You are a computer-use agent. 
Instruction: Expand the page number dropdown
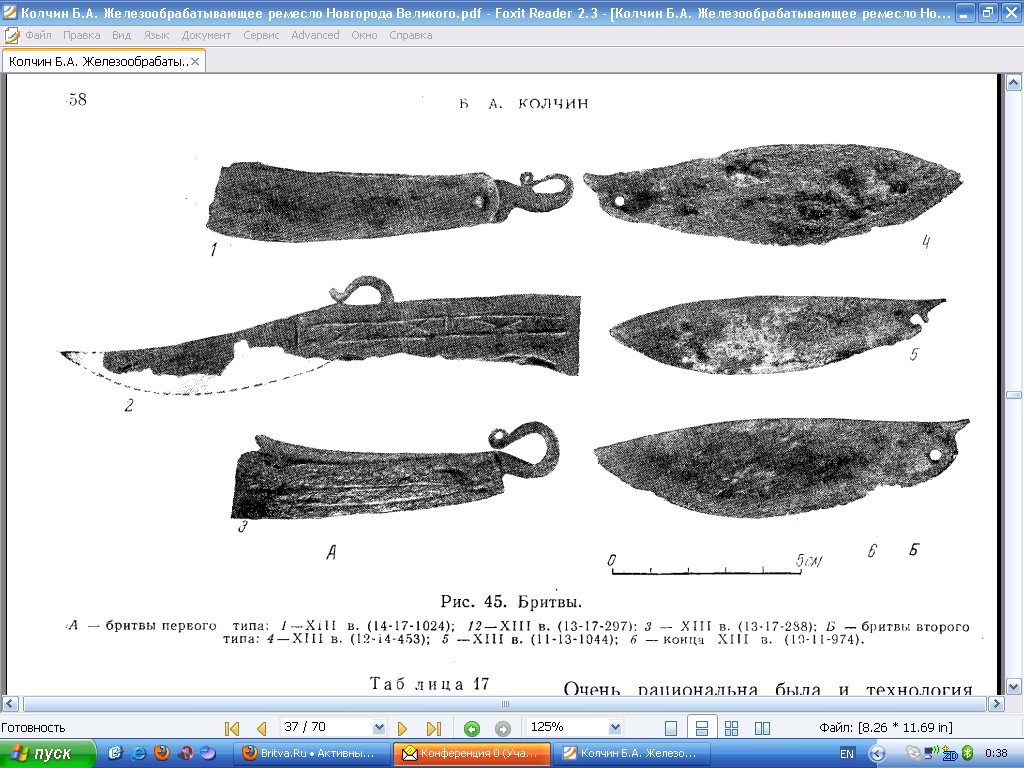(378, 728)
